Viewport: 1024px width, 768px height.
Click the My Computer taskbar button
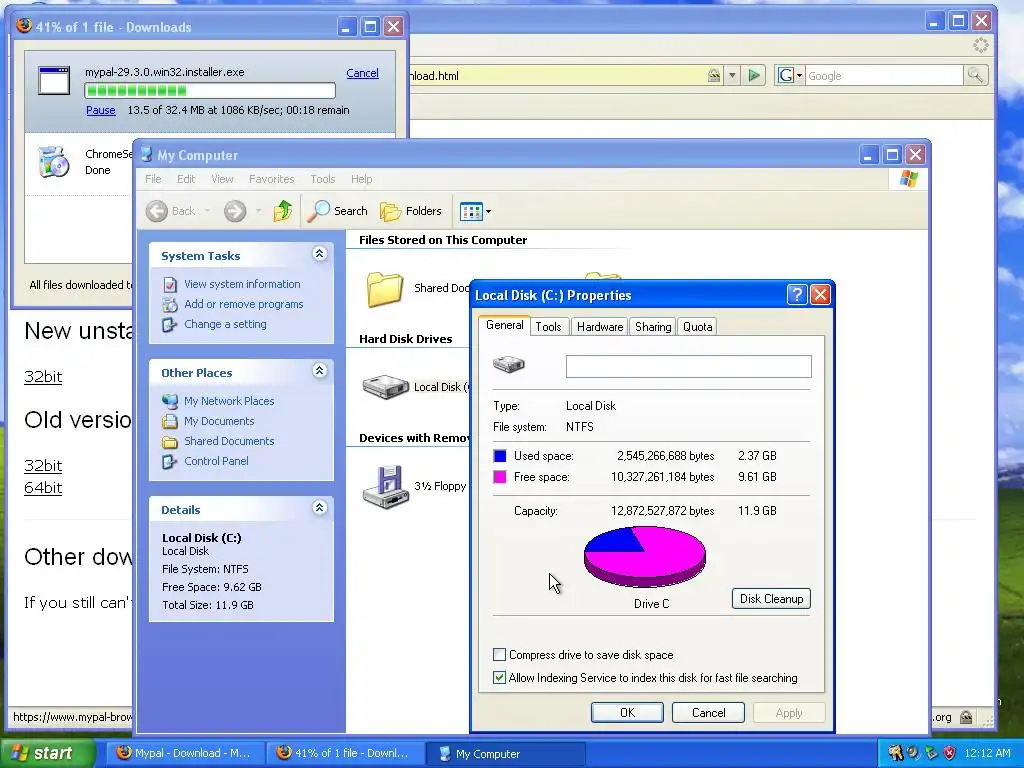point(505,754)
